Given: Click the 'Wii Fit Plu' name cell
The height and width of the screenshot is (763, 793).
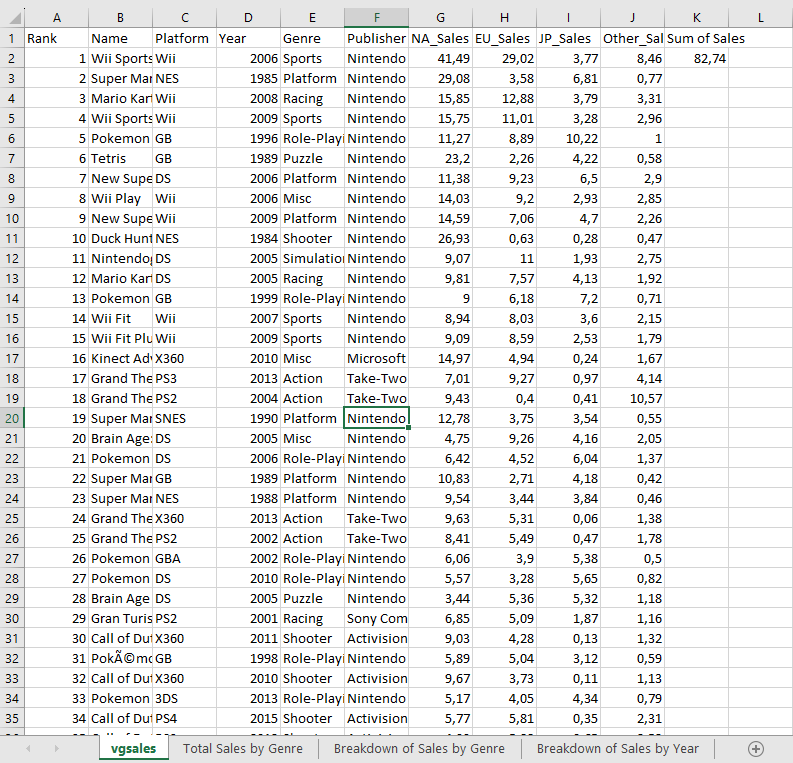Looking at the screenshot, I should [x=120, y=339].
